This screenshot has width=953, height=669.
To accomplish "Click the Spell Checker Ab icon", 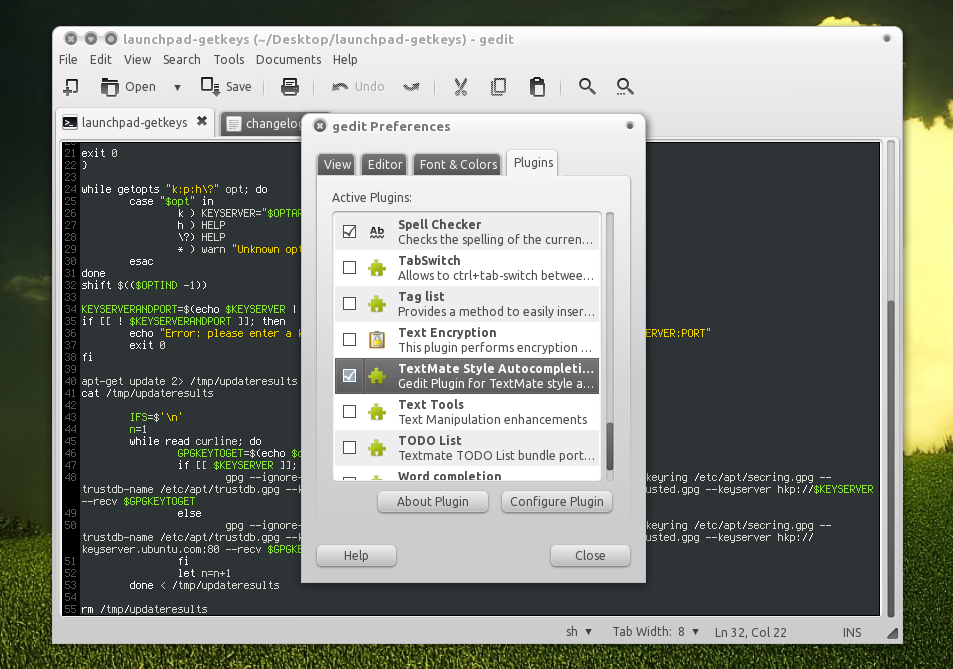I will (x=377, y=232).
